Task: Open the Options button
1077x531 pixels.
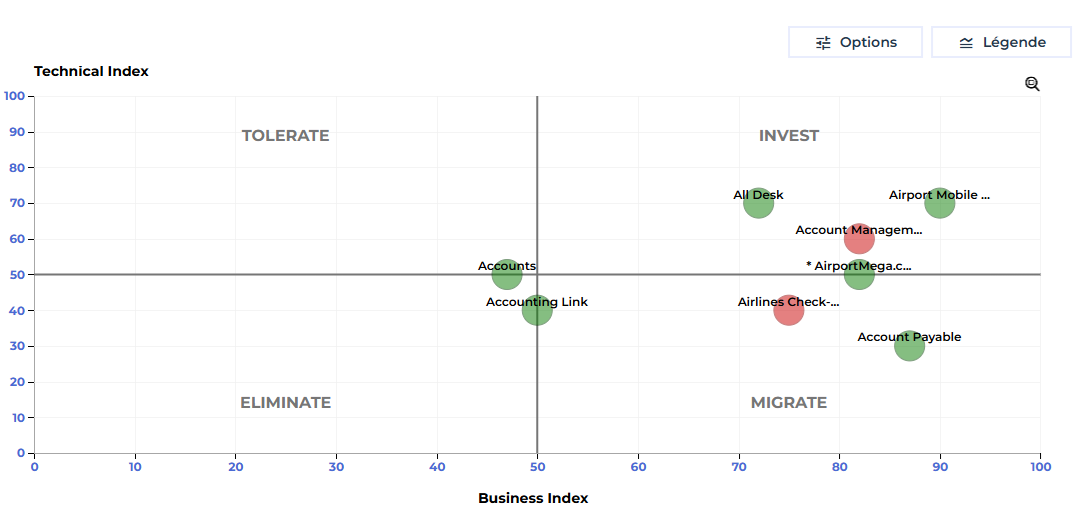Action: 855,42
